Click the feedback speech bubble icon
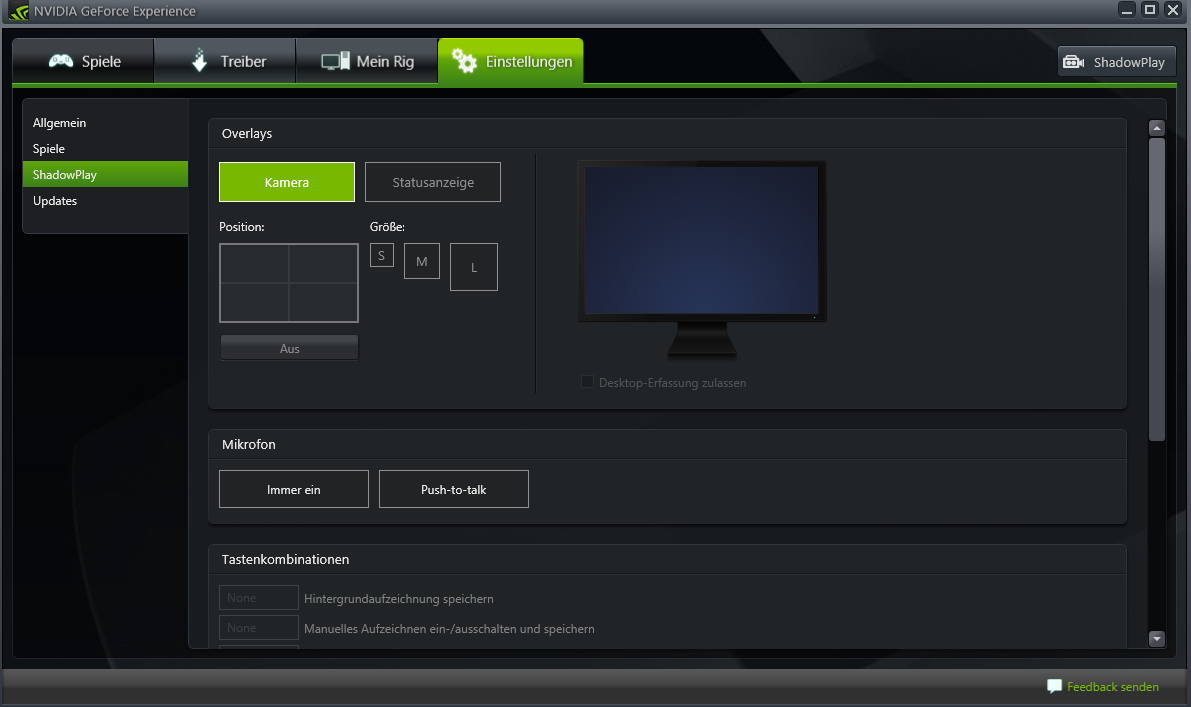The image size is (1191, 707). (x=1054, y=686)
